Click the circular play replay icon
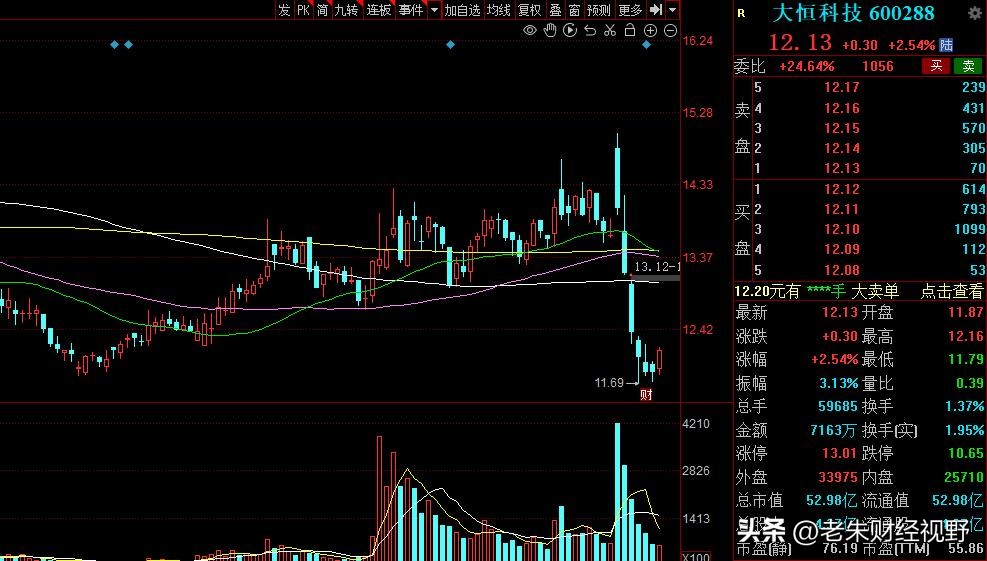The height and width of the screenshot is (561, 987). pyautogui.click(x=570, y=30)
